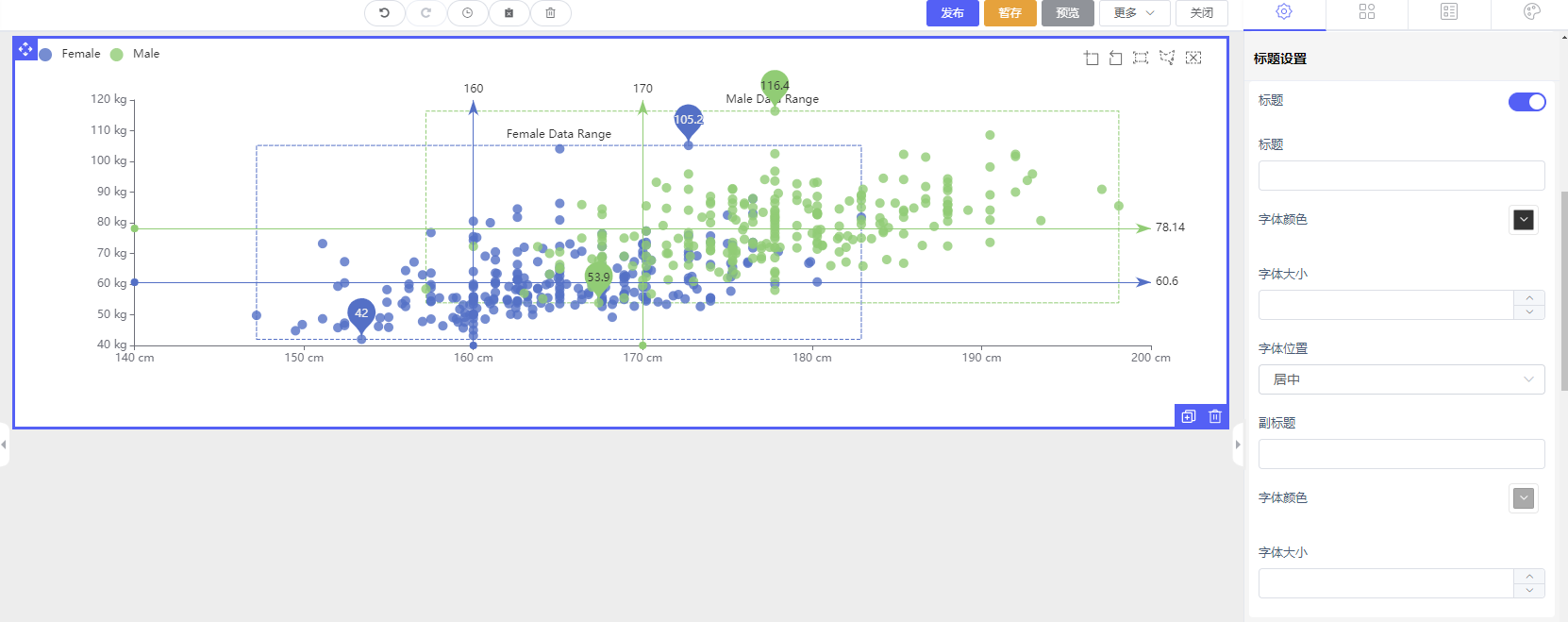The width and height of the screenshot is (1568, 622).
Task: Click the top toolbar trash icon
Action: [550, 13]
